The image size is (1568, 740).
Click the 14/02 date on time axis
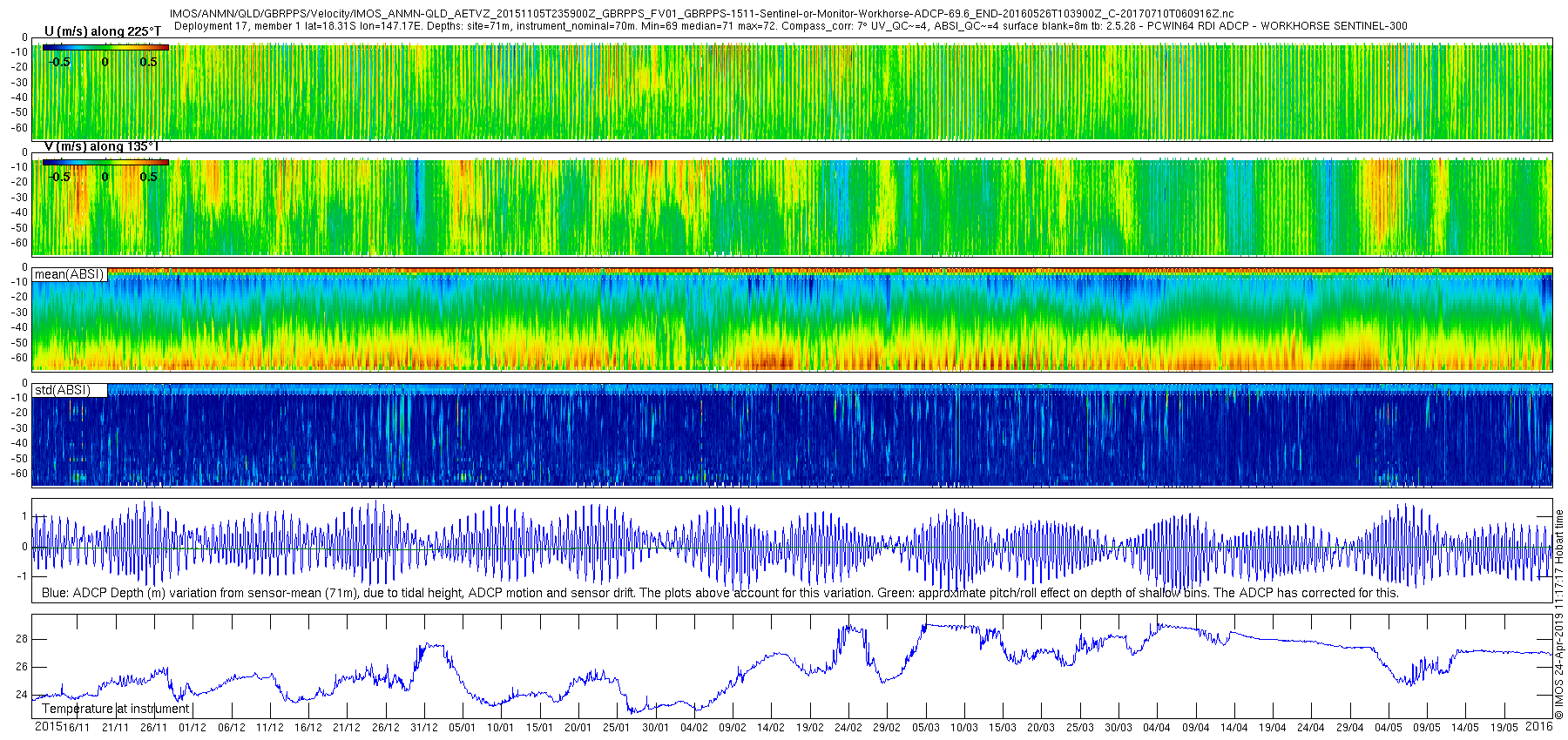click(x=771, y=728)
